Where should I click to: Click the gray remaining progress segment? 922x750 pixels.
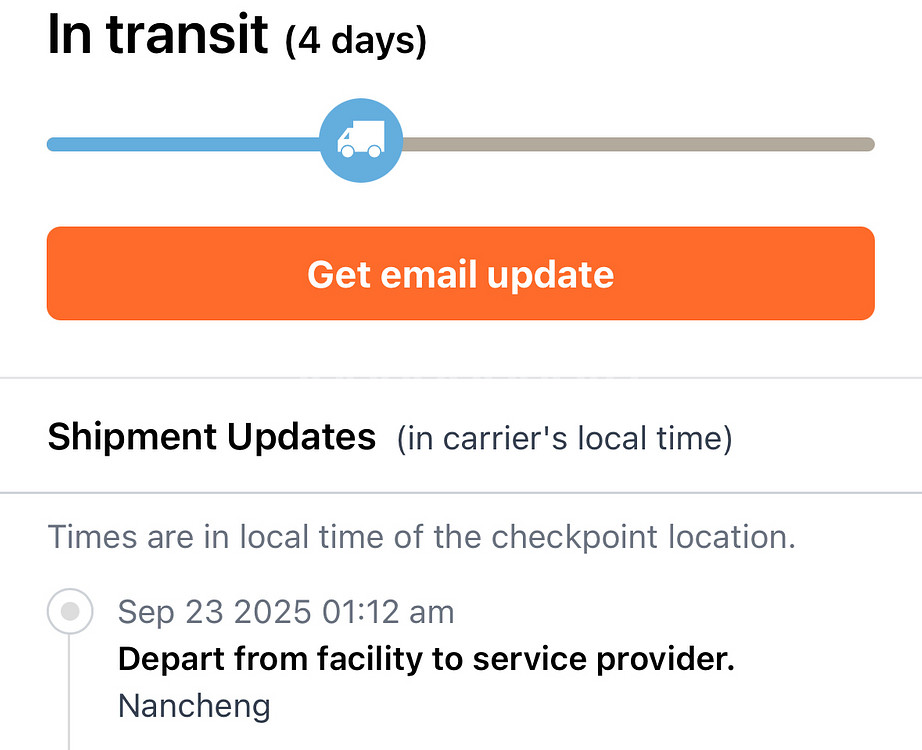pyautogui.click(x=638, y=144)
